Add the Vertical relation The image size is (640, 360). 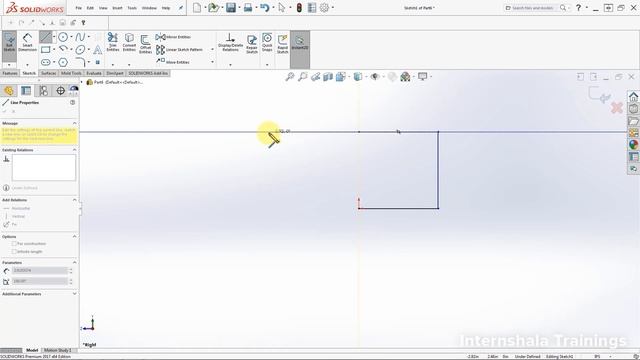(x=15, y=216)
